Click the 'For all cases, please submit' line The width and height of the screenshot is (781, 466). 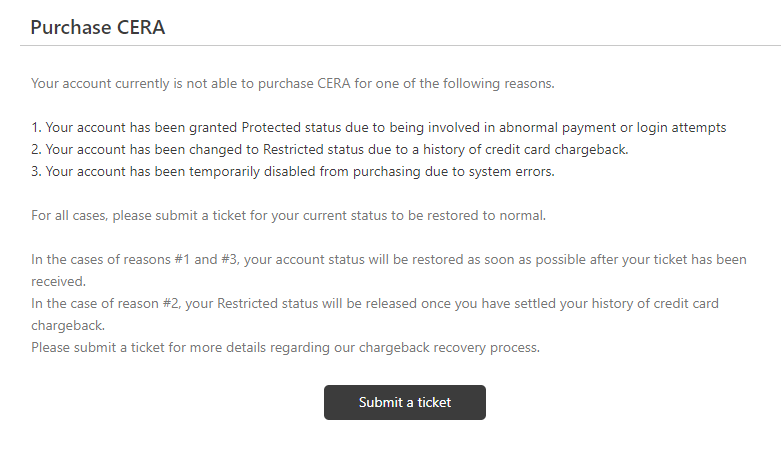(x=288, y=216)
